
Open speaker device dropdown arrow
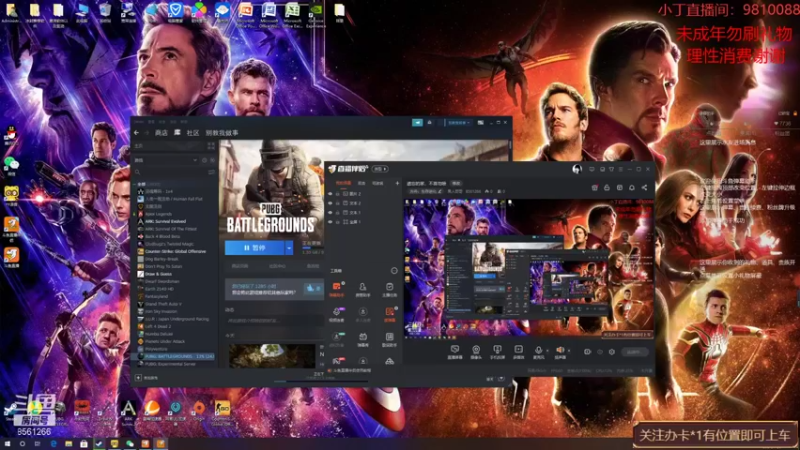click(x=569, y=351)
